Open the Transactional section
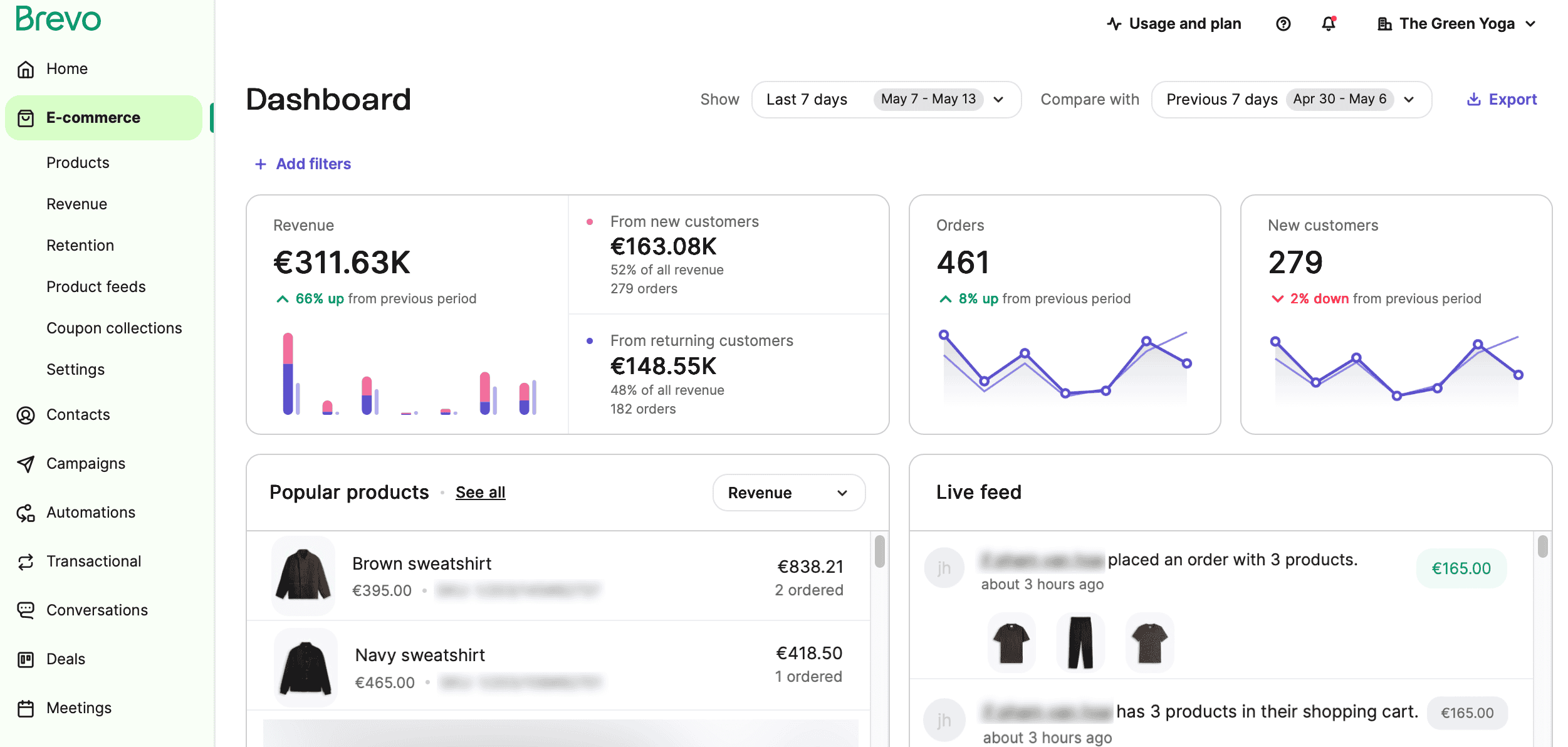This screenshot has height=747, width=1568. tap(93, 561)
